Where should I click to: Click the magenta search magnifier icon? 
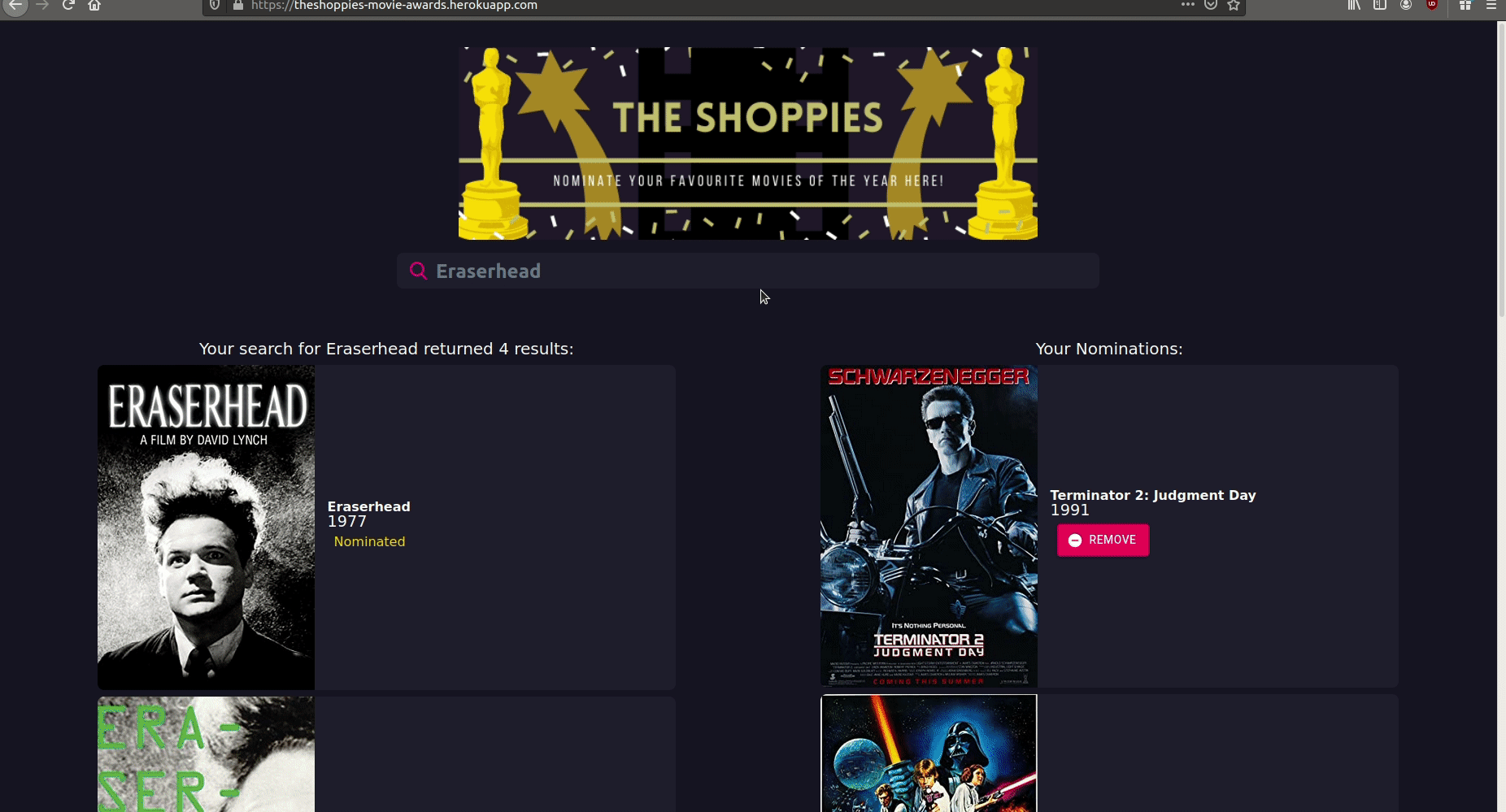click(418, 271)
